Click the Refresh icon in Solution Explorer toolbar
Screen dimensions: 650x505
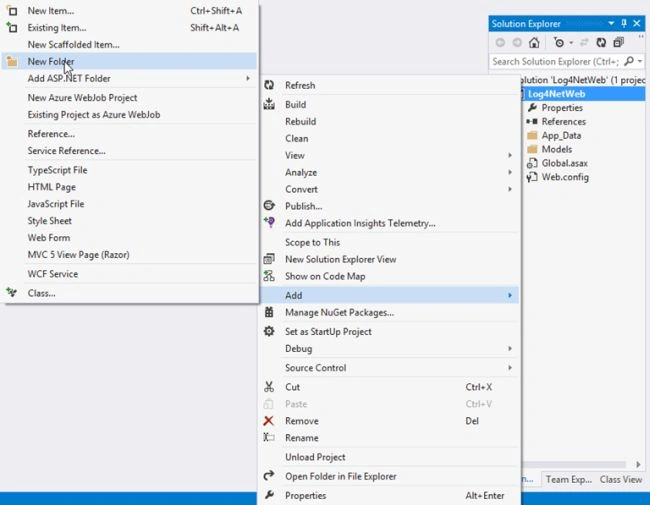(601, 42)
